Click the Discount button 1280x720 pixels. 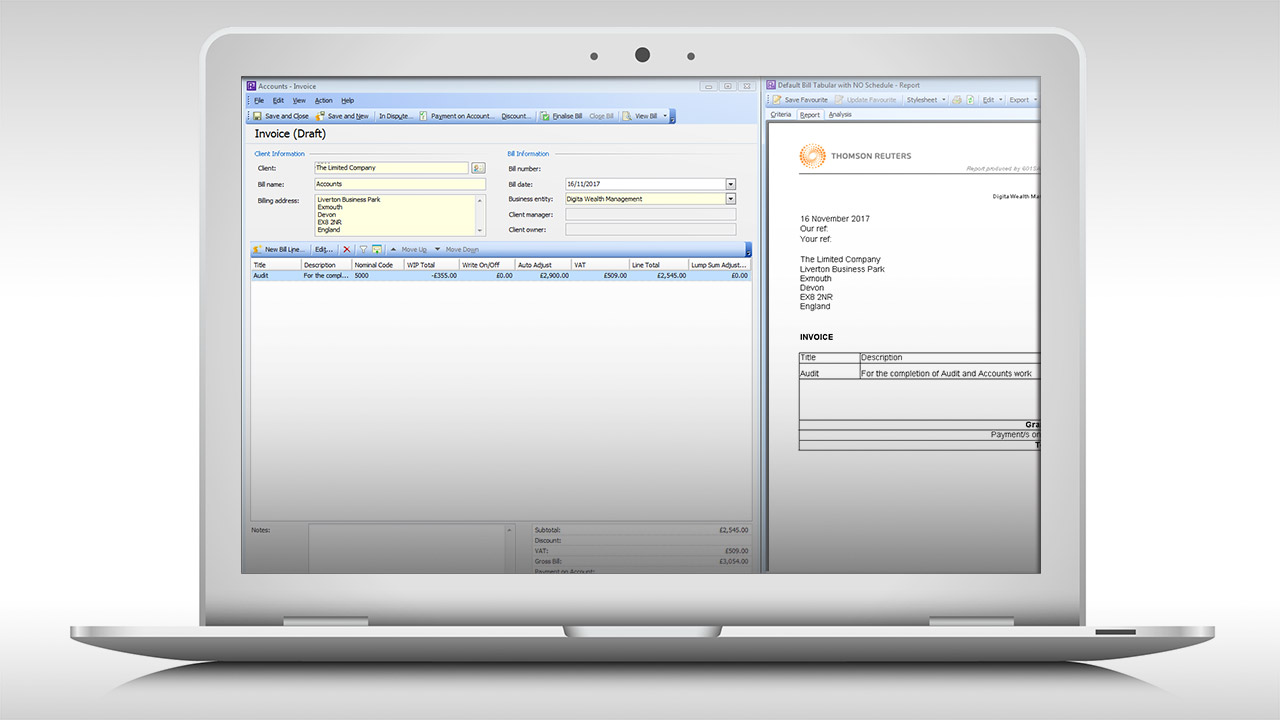517,116
